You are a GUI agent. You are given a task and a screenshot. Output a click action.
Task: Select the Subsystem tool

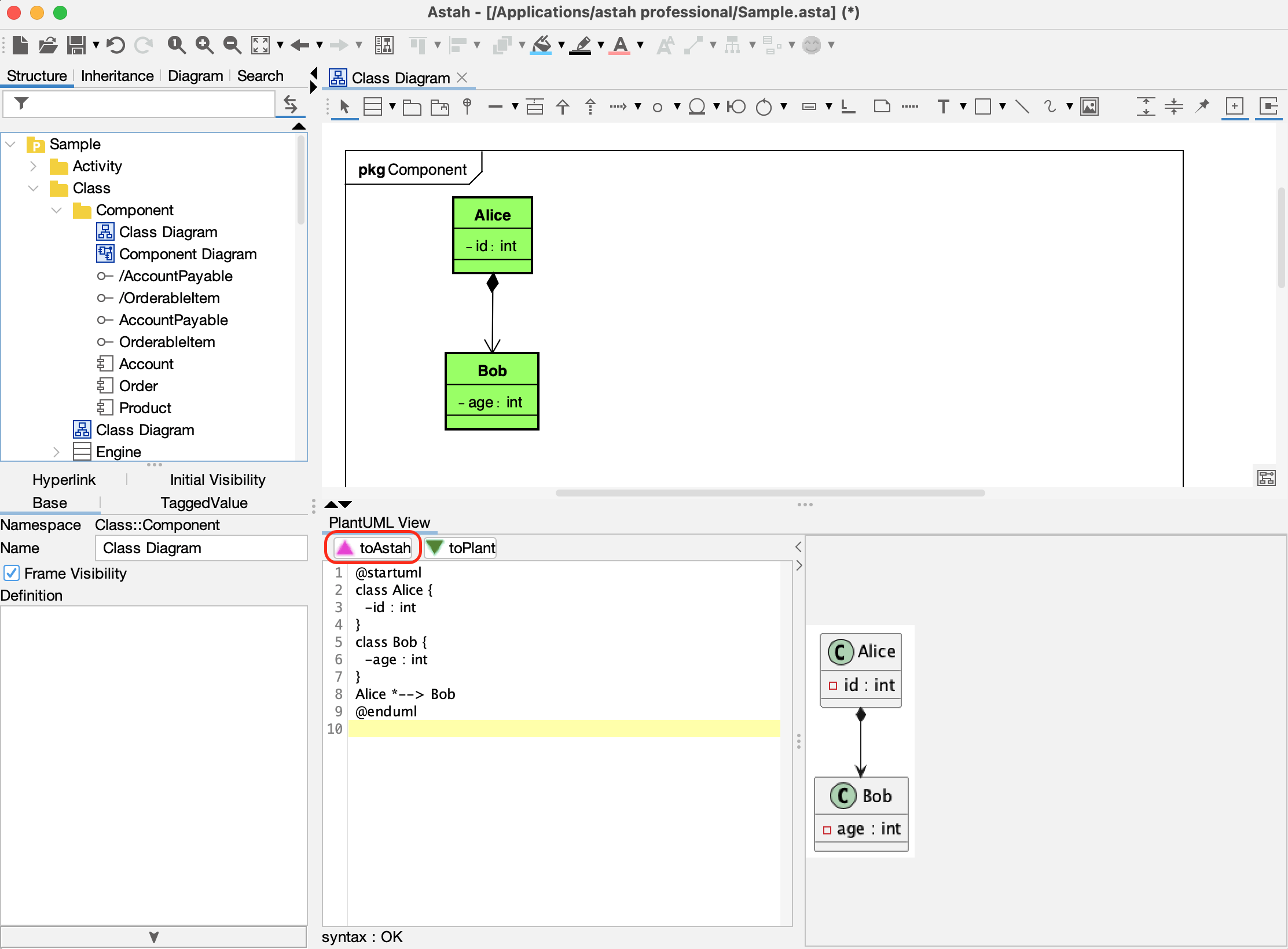click(x=440, y=106)
